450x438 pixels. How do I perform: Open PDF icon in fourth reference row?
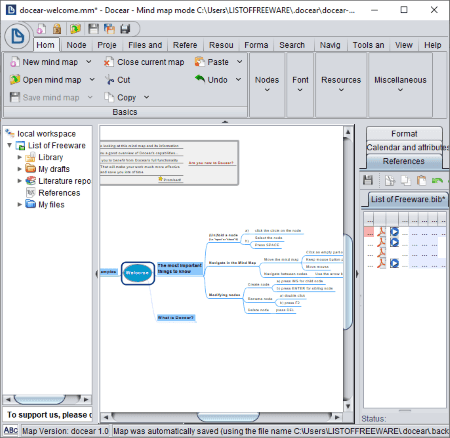tap(381, 263)
